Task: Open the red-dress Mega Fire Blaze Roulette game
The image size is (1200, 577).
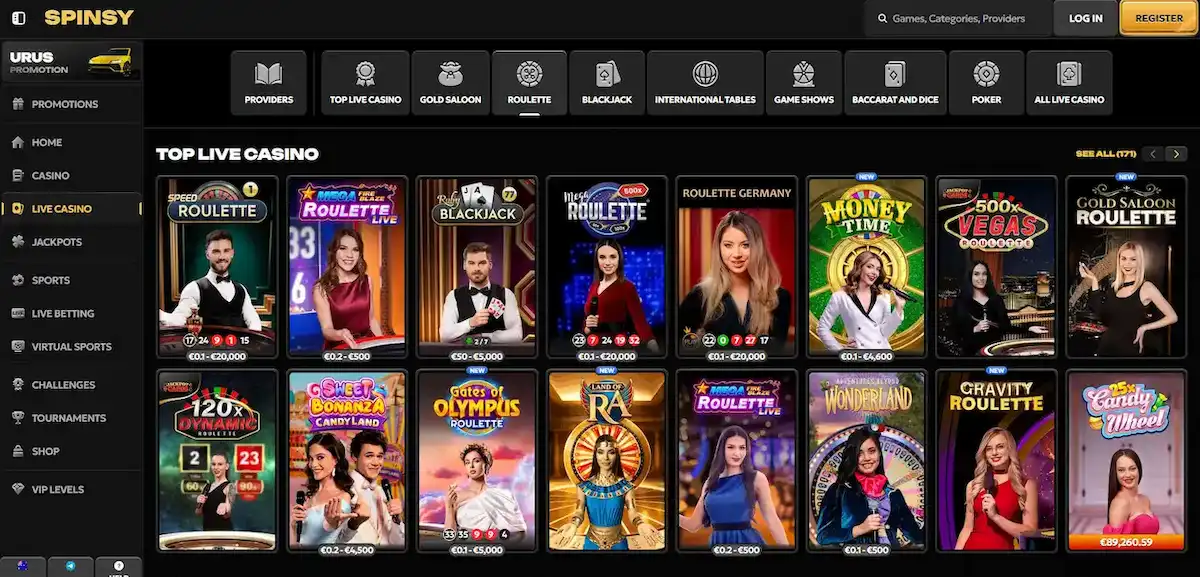Action: [347, 267]
